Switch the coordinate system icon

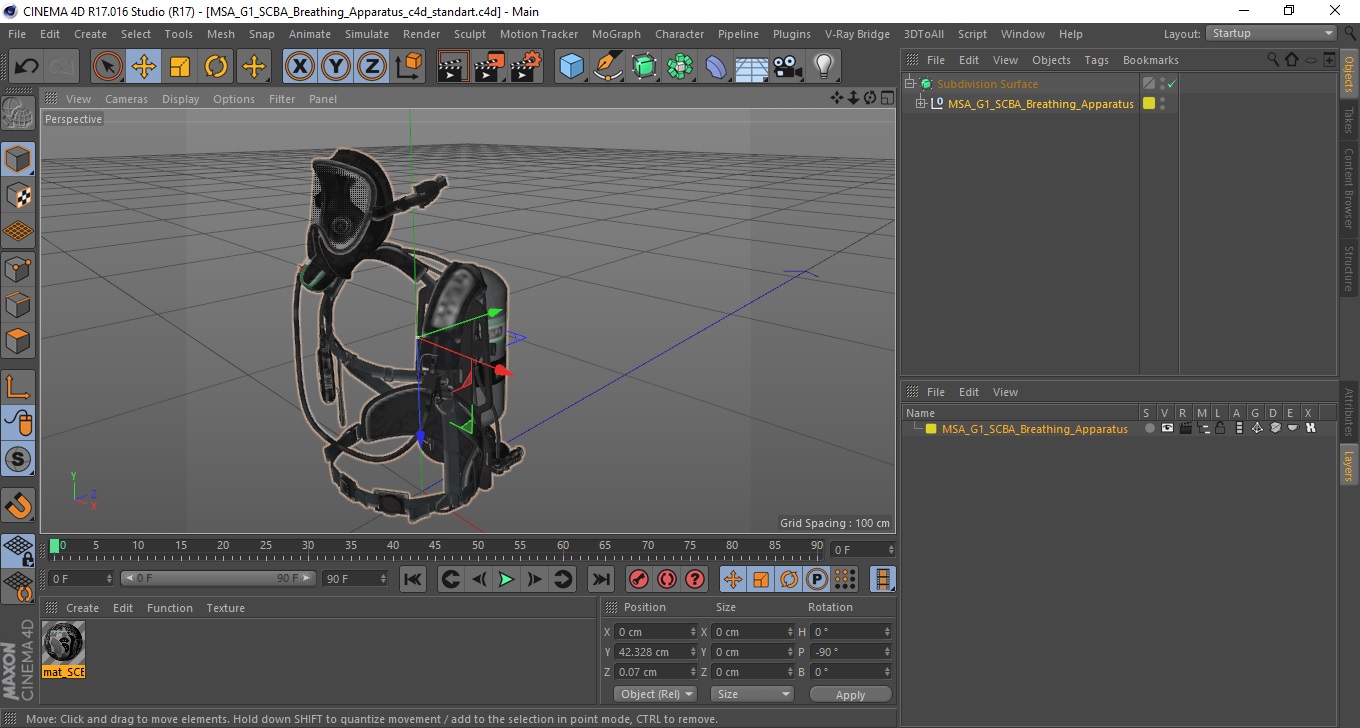point(408,67)
